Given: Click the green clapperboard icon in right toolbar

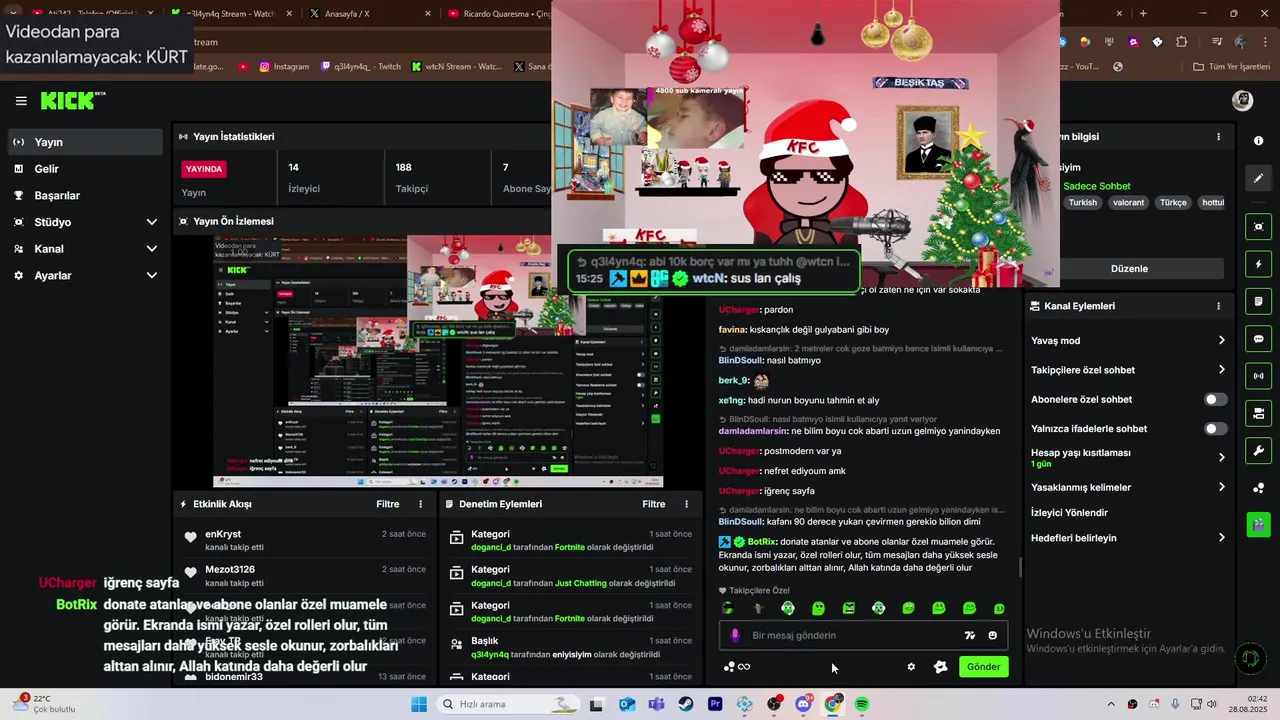Looking at the screenshot, I should tap(1258, 523).
